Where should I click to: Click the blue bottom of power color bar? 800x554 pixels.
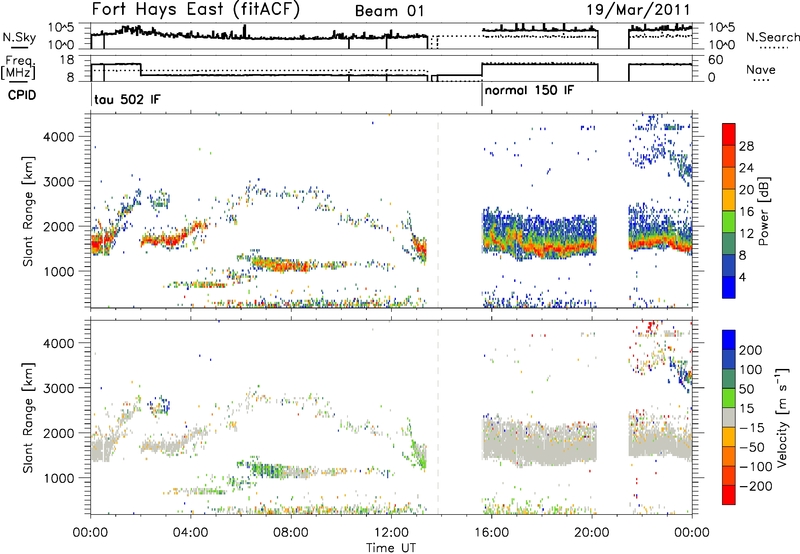729,287
